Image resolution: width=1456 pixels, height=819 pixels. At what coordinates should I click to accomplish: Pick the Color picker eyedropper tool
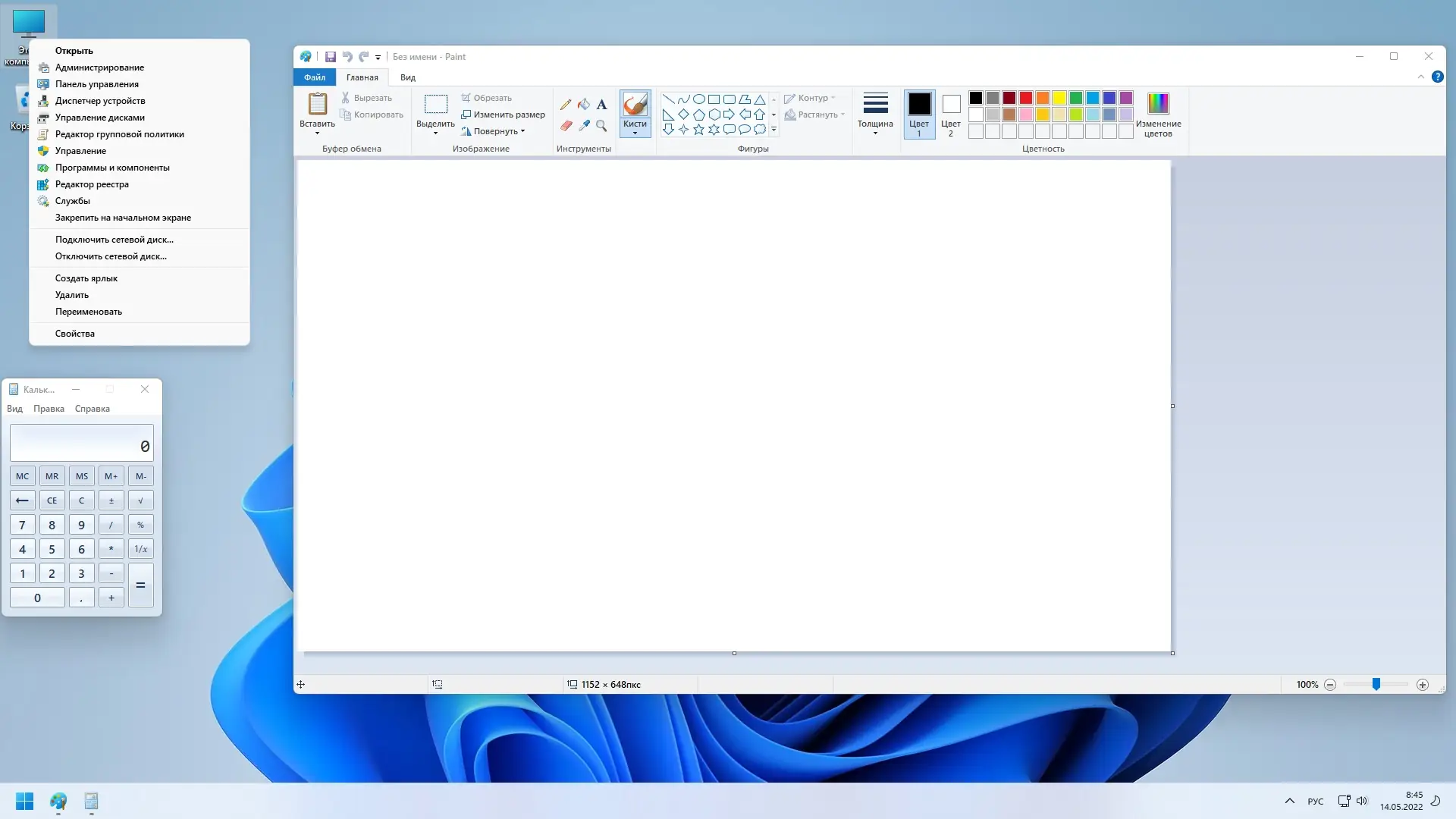coord(584,126)
